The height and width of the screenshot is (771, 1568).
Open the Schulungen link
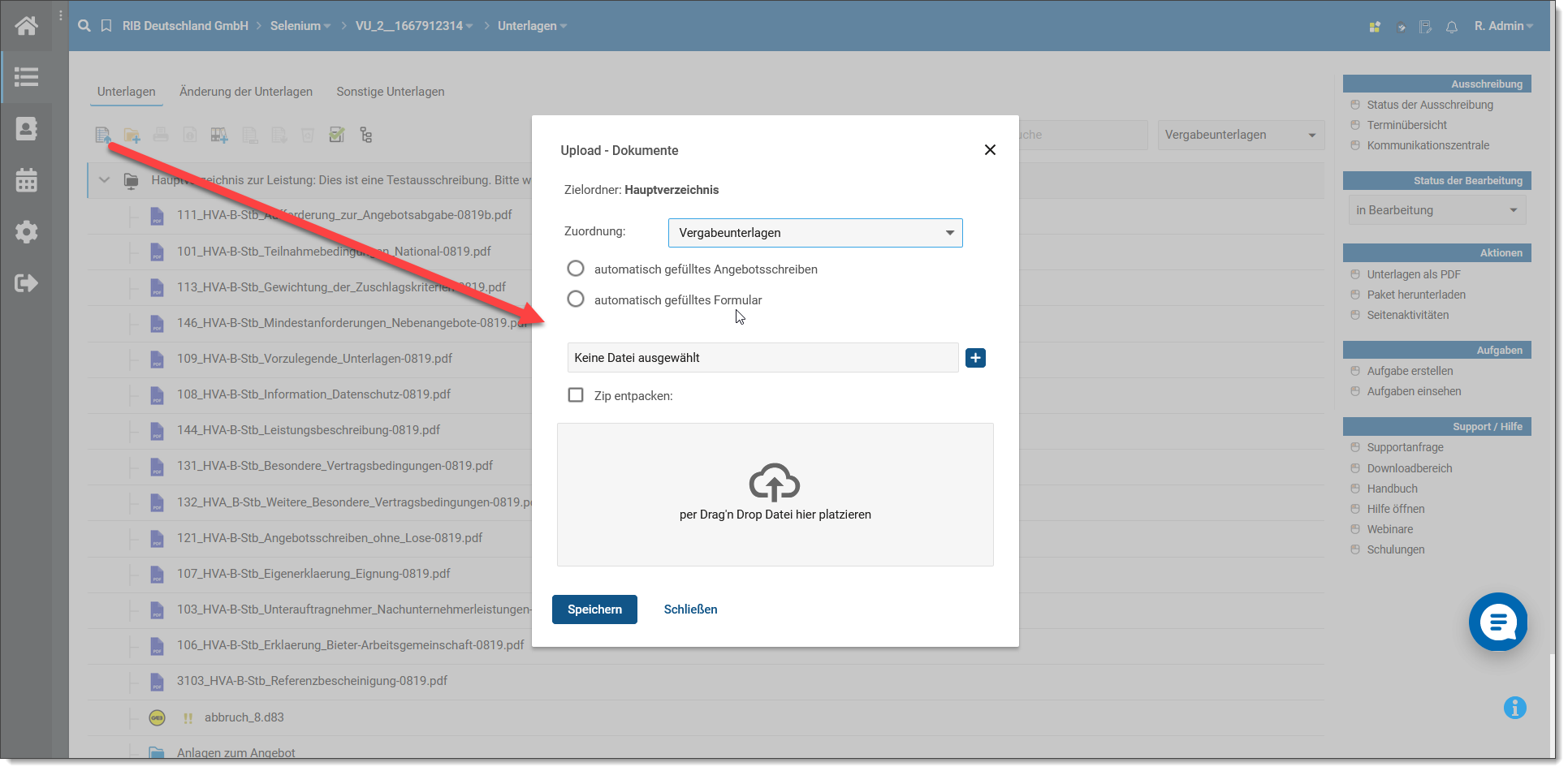point(1396,549)
